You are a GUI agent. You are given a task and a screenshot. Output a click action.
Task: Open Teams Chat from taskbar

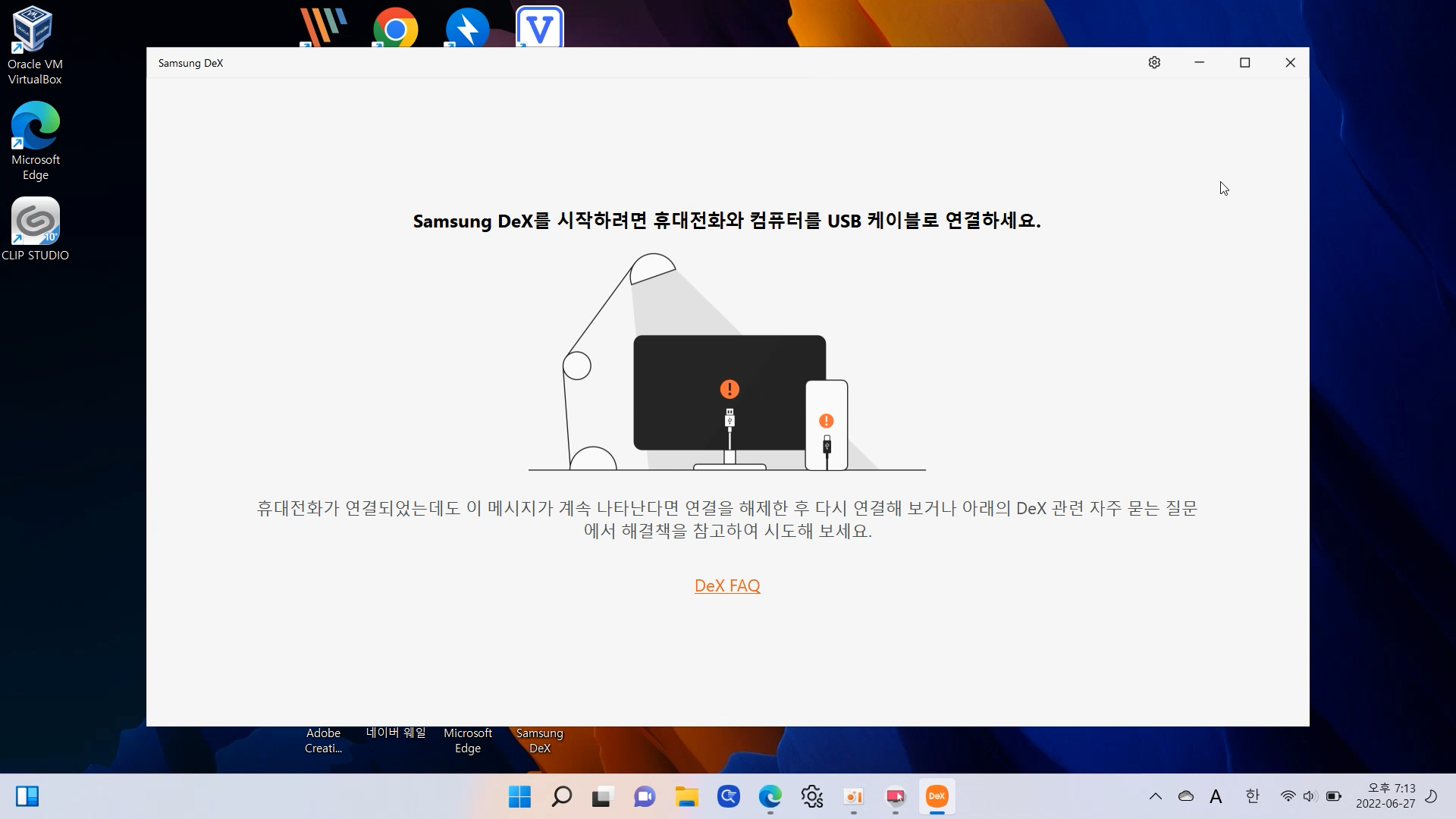click(x=645, y=796)
